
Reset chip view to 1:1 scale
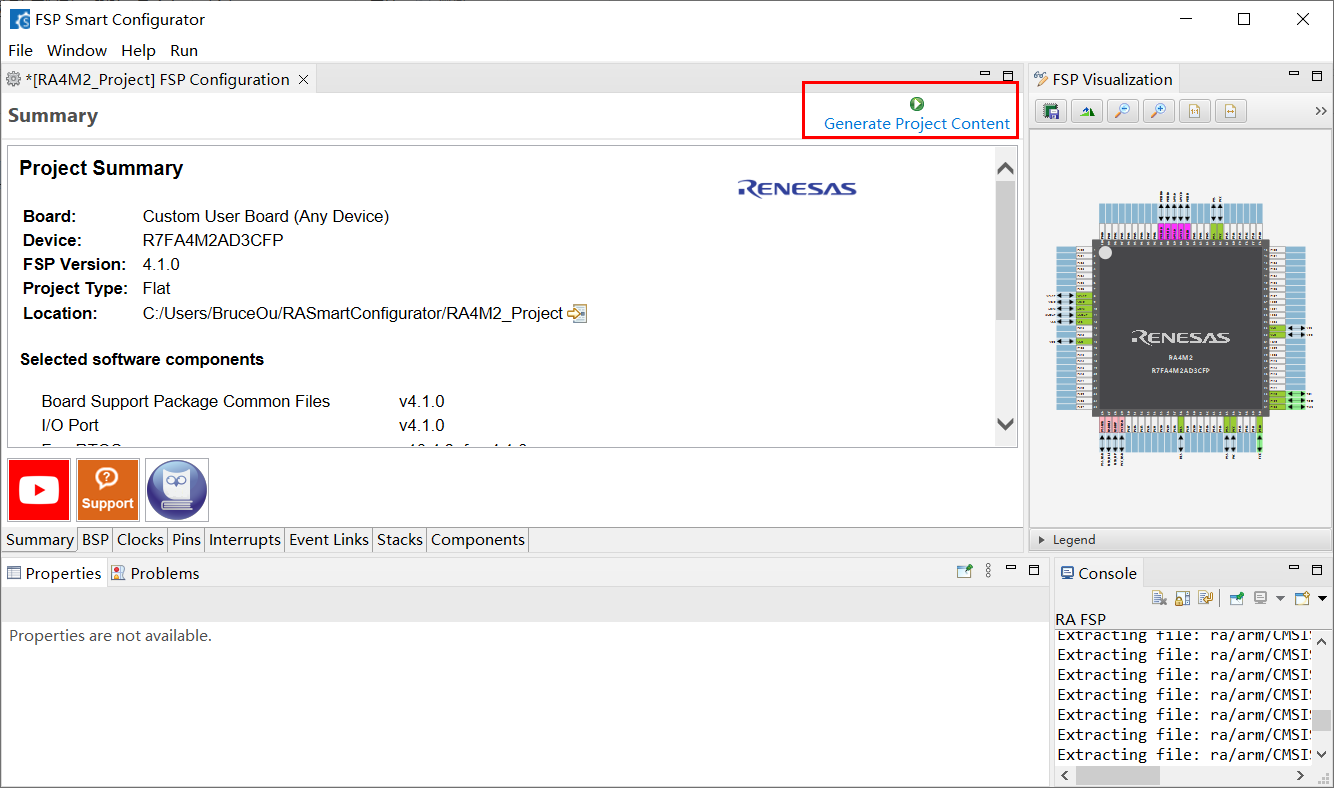point(1194,111)
